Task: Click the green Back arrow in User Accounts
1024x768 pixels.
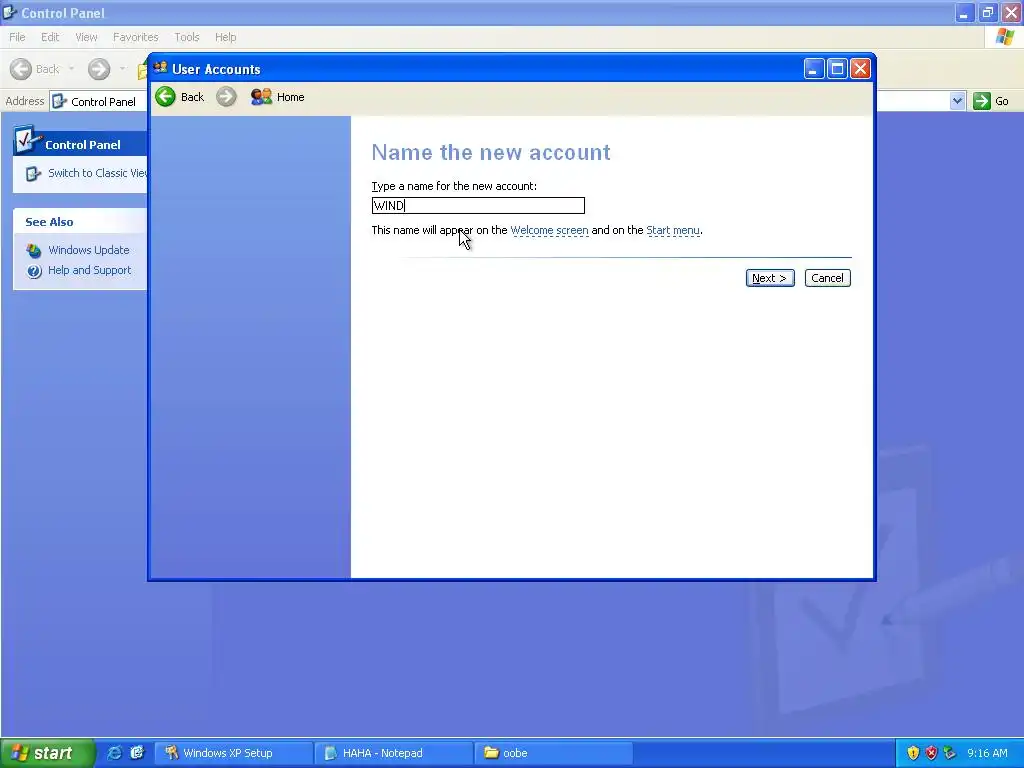Action: (x=165, y=97)
